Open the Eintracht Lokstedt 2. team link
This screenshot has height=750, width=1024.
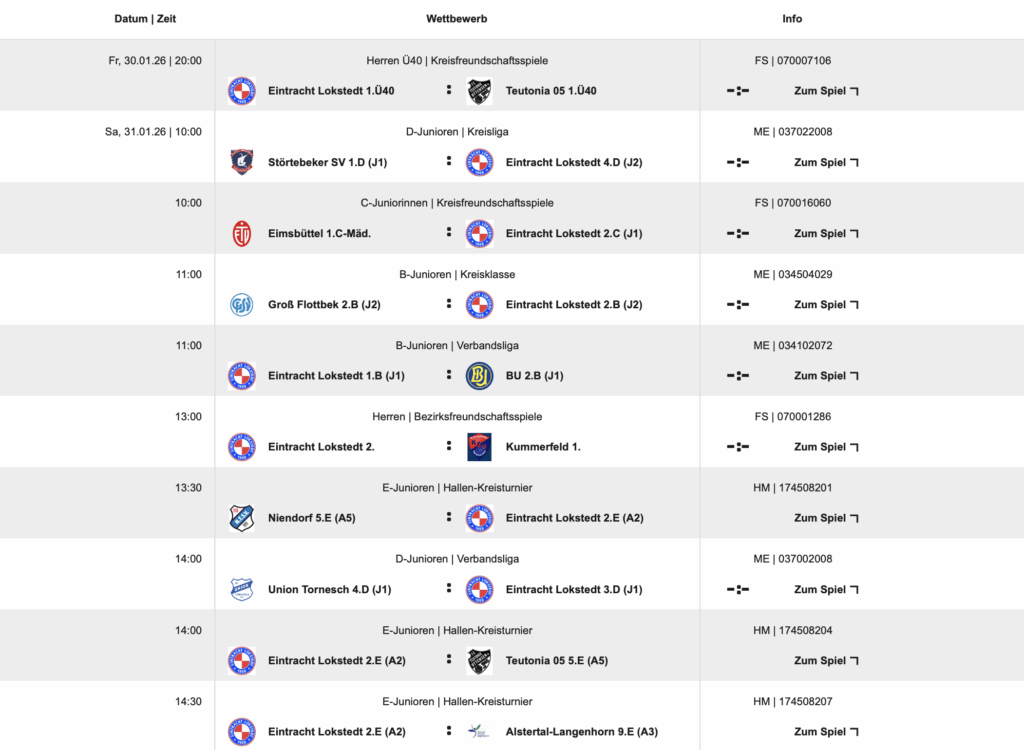(321, 447)
